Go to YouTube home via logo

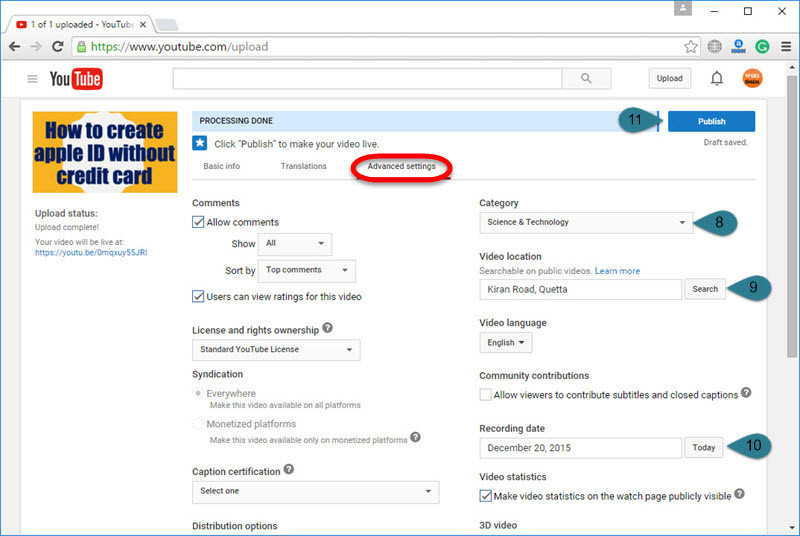(76, 79)
